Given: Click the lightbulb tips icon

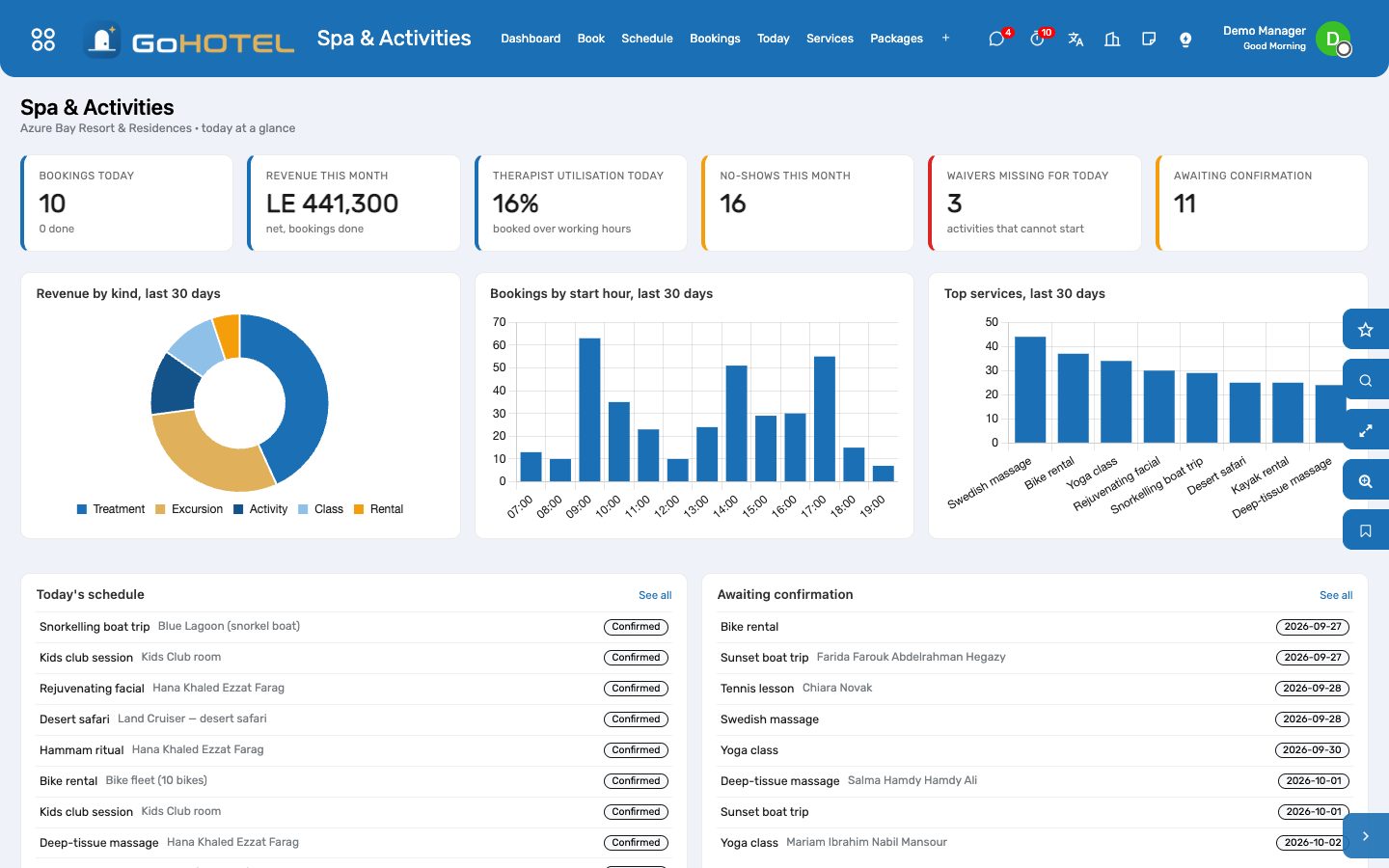Looking at the screenshot, I should (1185, 39).
